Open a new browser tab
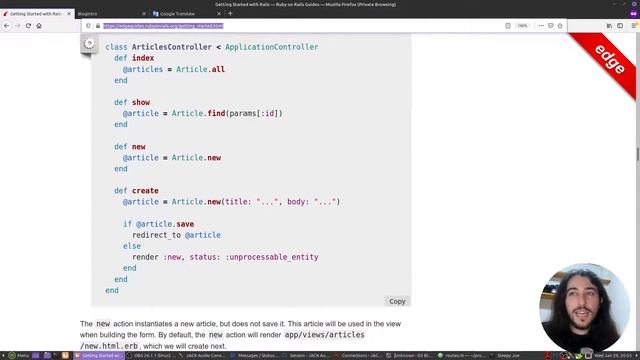 coord(230,13)
